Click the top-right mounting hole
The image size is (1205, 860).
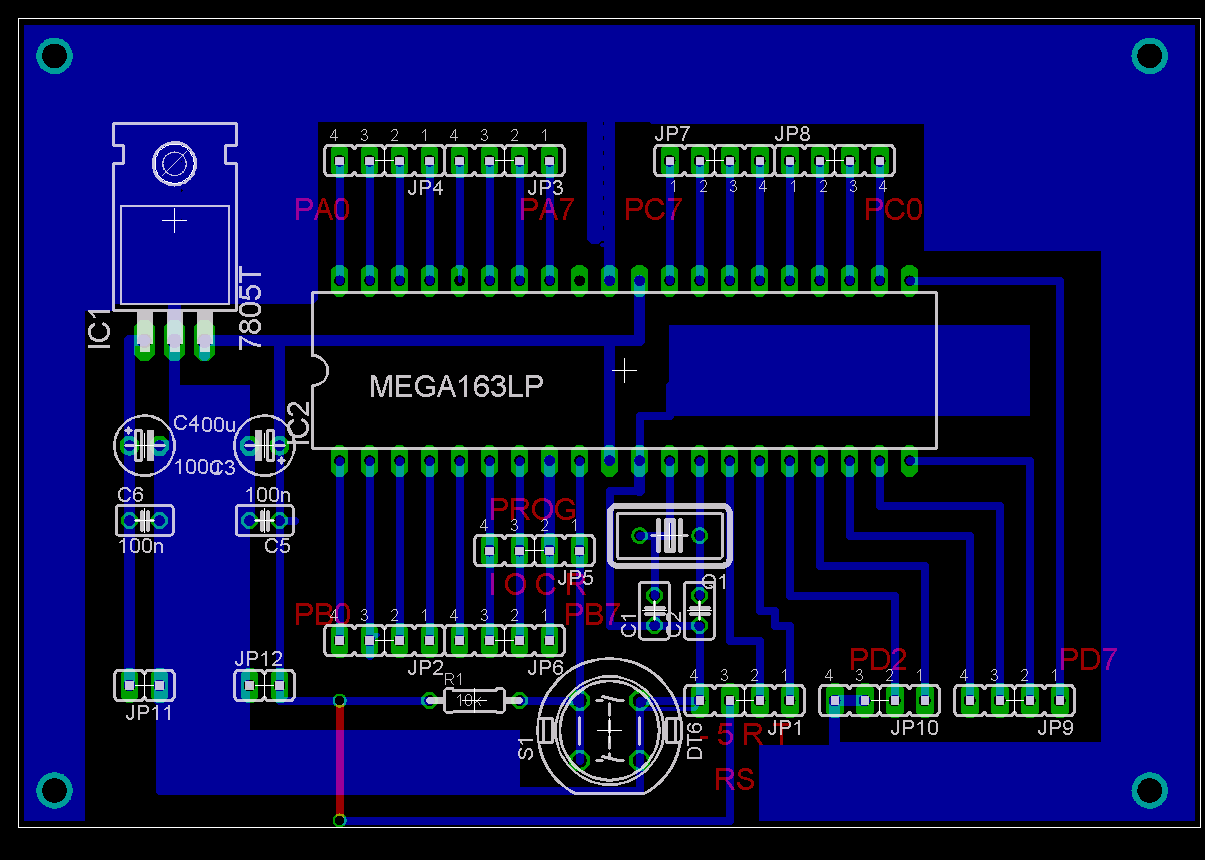[x=1150, y=55]
